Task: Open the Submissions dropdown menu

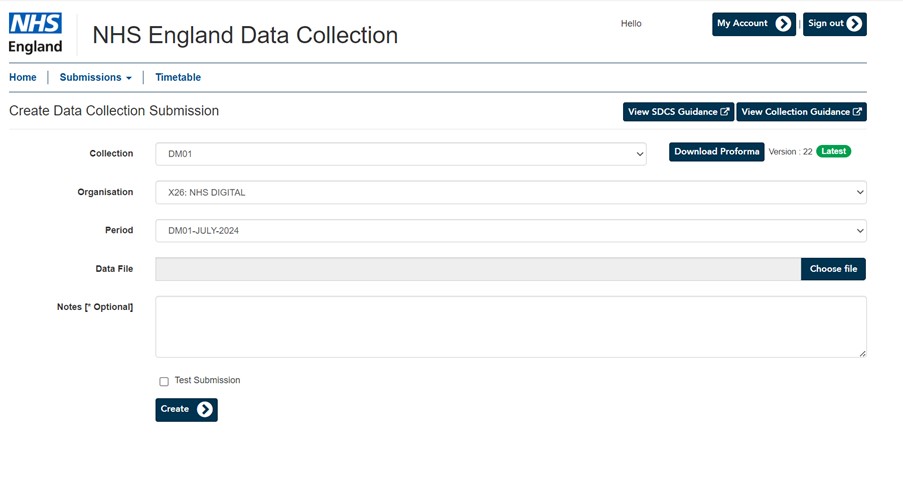Action: (96, 77)
